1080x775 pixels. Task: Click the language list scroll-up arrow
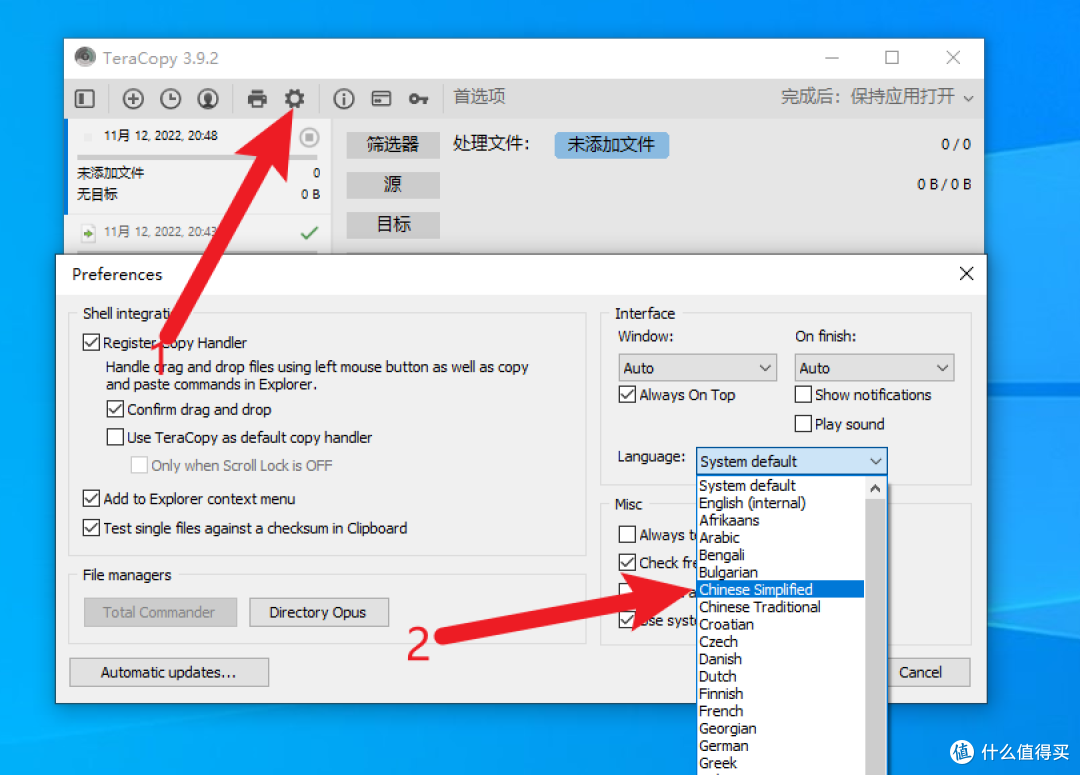[x=875, y=488]
